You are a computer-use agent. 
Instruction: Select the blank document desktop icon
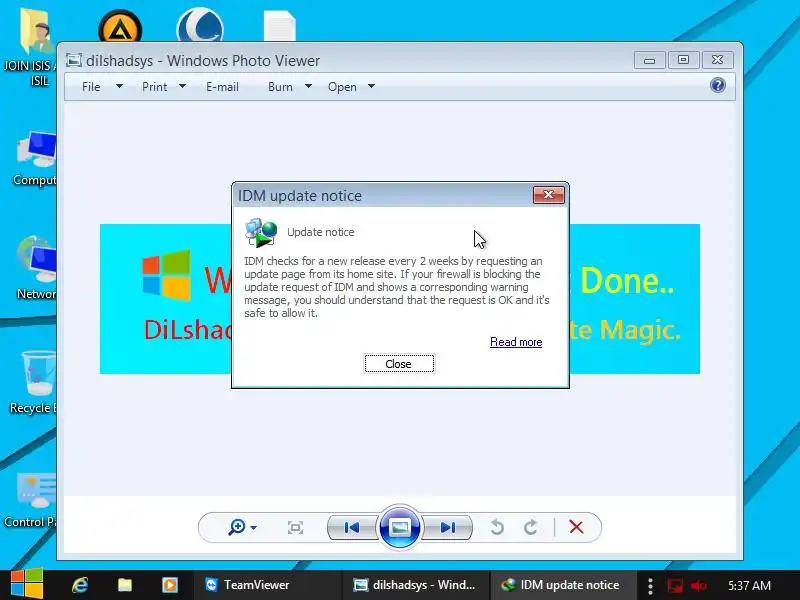(280, 26)
